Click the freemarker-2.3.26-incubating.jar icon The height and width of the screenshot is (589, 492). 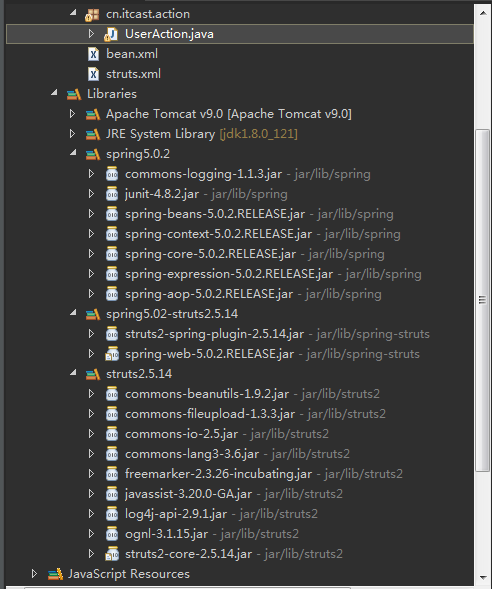(x=112, y=474)
